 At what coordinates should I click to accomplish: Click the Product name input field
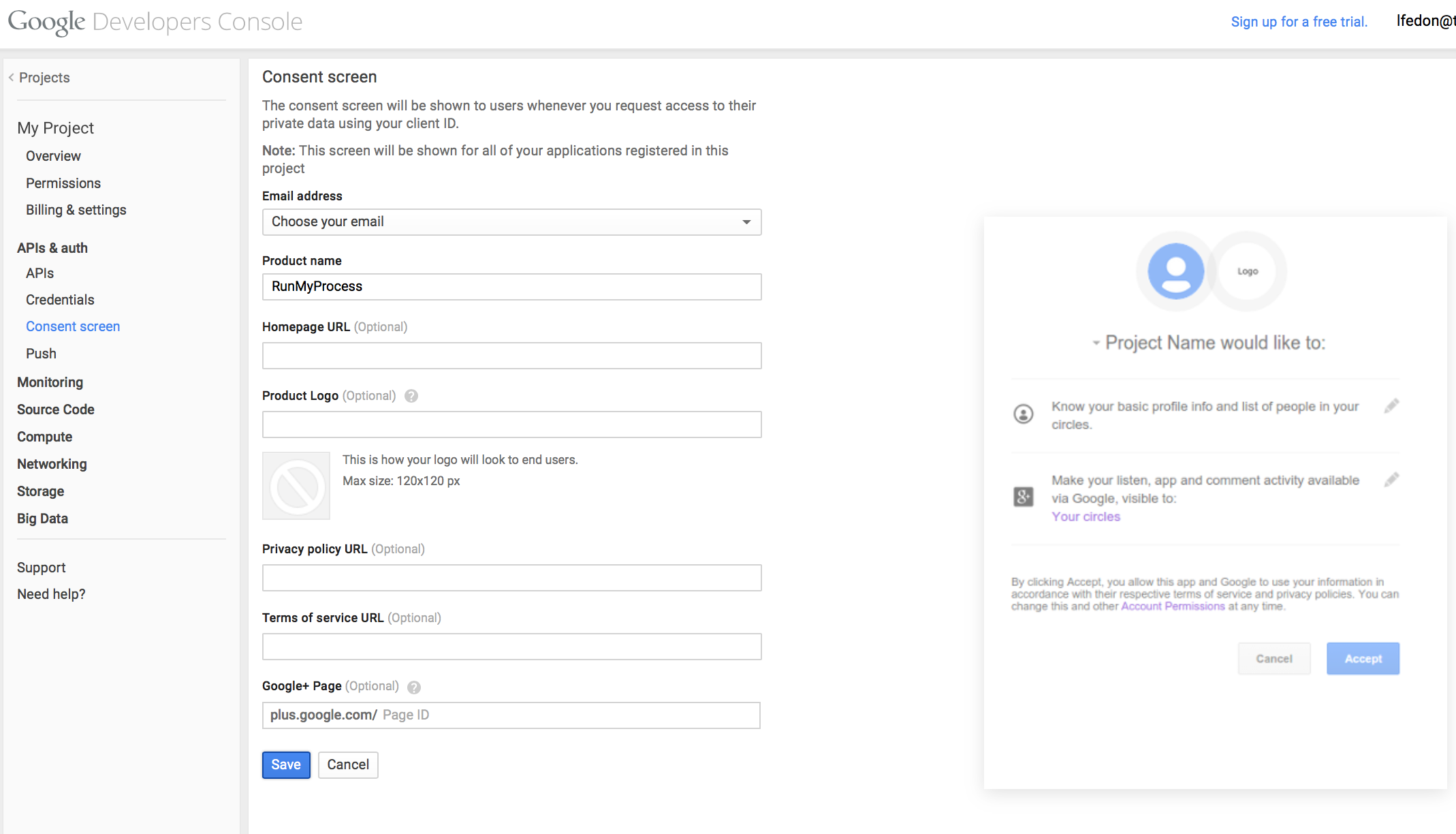pos(511,286)
